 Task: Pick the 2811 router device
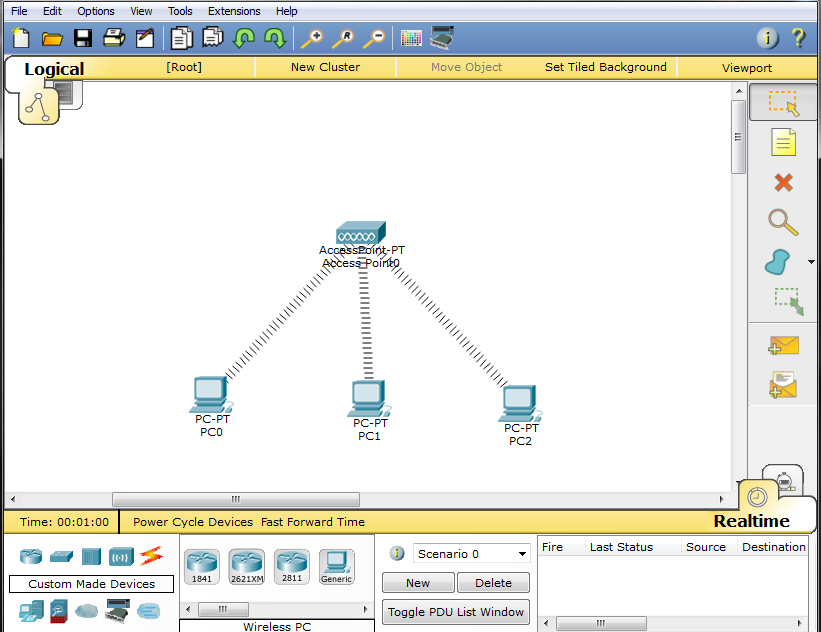point(292,566)
